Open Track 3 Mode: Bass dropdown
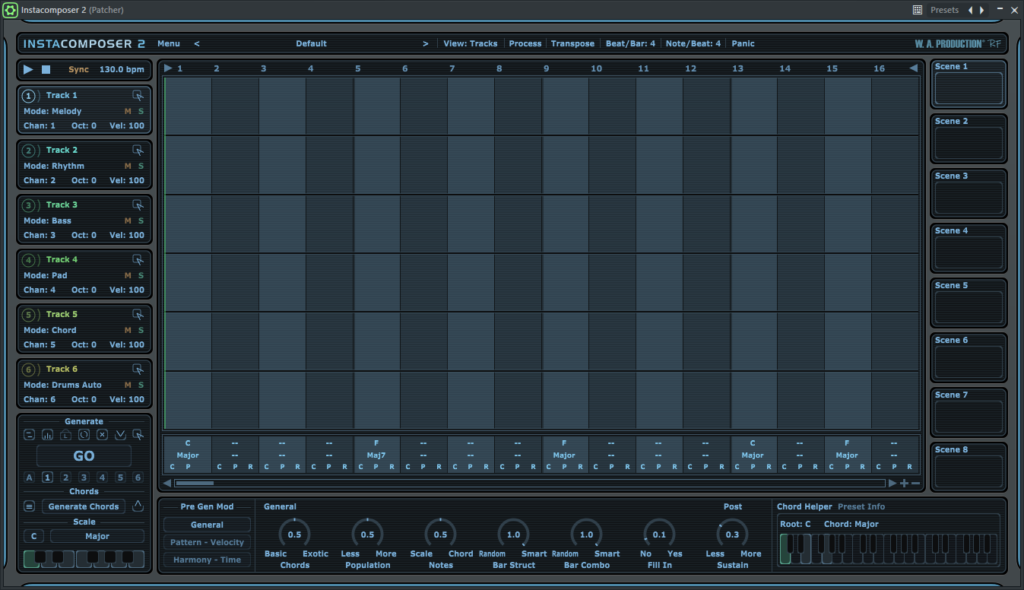Image resolution: width=1024 pixels, height=590 pixels. click(47, 221)
